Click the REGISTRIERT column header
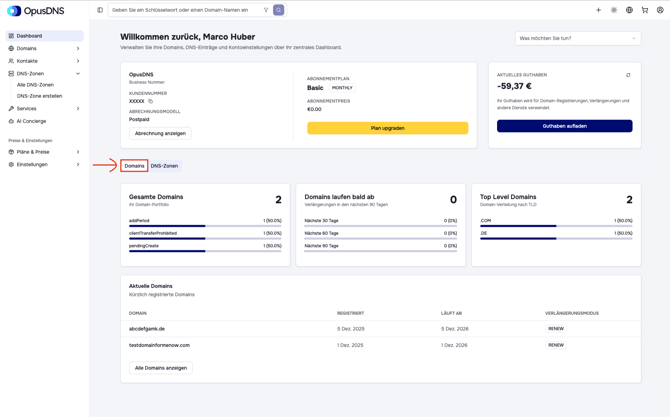670x417 pixels. coord(350,313)
